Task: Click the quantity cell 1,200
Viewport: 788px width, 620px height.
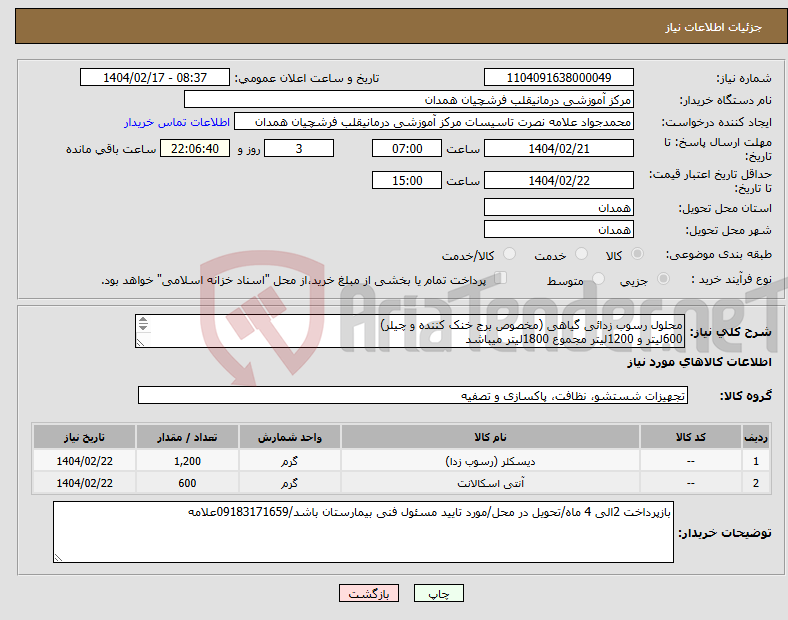Action: (x=187, y=461)
